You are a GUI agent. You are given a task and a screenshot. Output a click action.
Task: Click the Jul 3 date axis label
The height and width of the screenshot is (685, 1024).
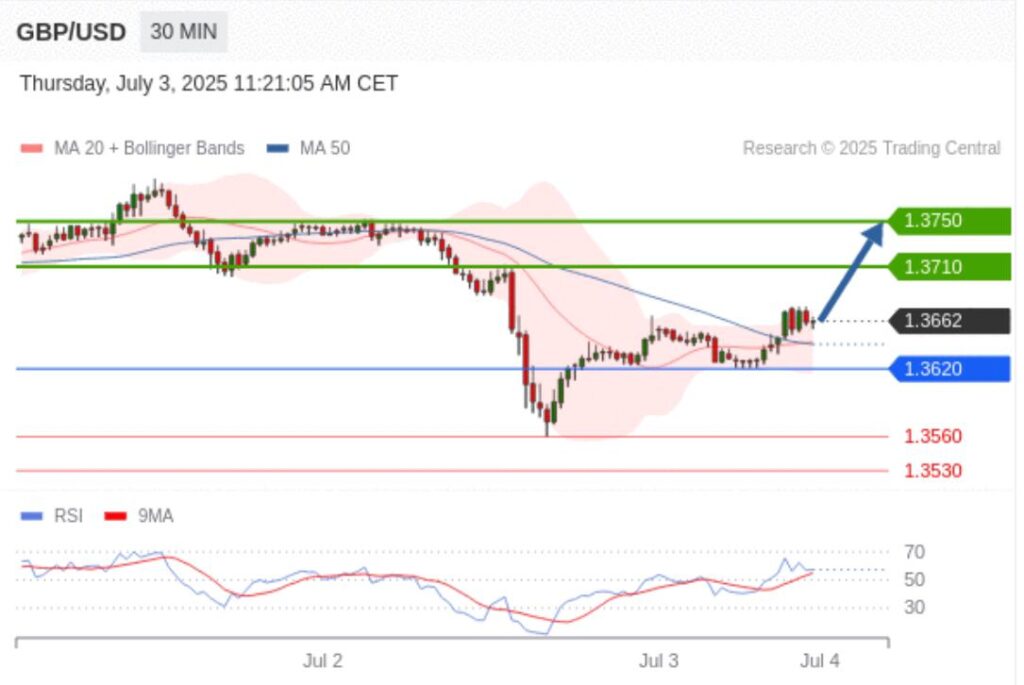[659, 661]
